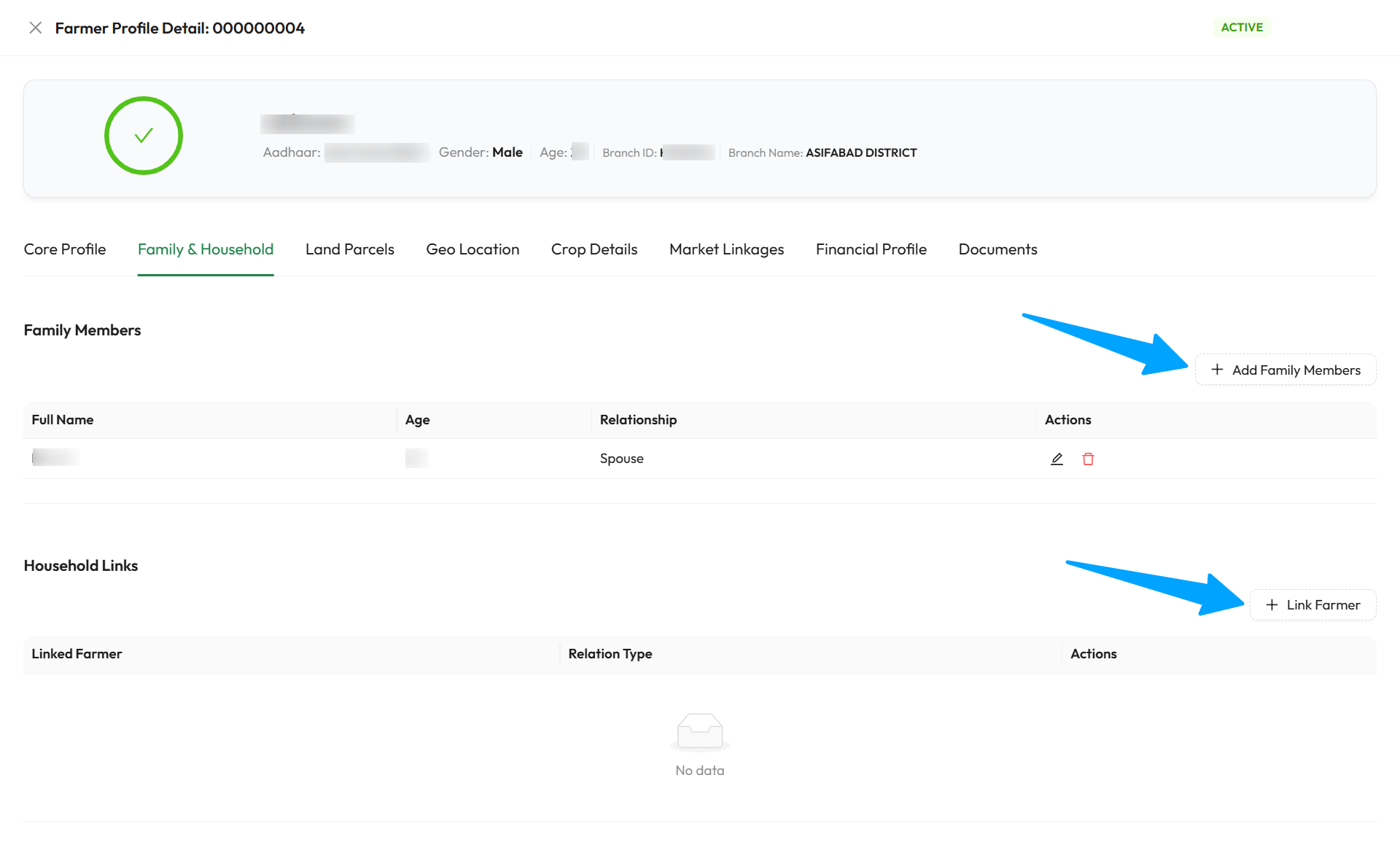Screen dimensions: 1400x845
Task: Close the Farmer Profile Detail panel
Action: click(35, 28)
